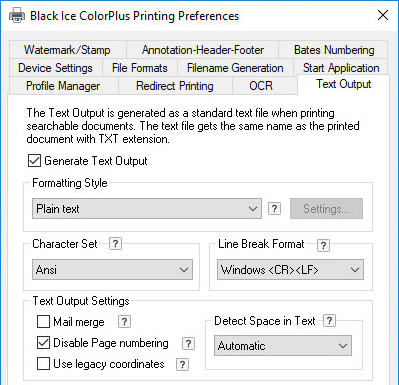Image resolution: width=399 pixels, height=385 pixels.
Task: Open help for Detect Space in Text
Action: 329,321
